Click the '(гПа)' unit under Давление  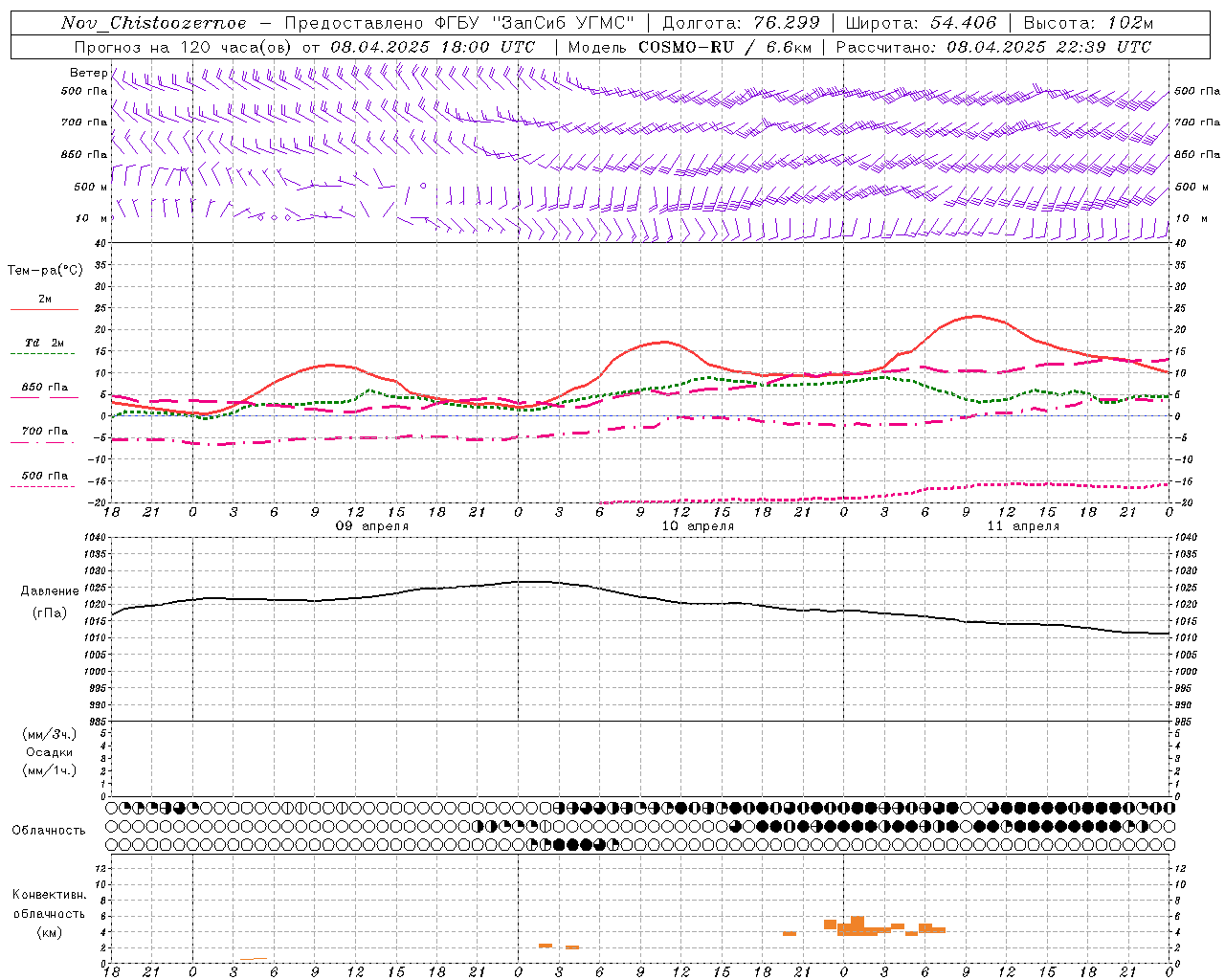coord(50,613)
